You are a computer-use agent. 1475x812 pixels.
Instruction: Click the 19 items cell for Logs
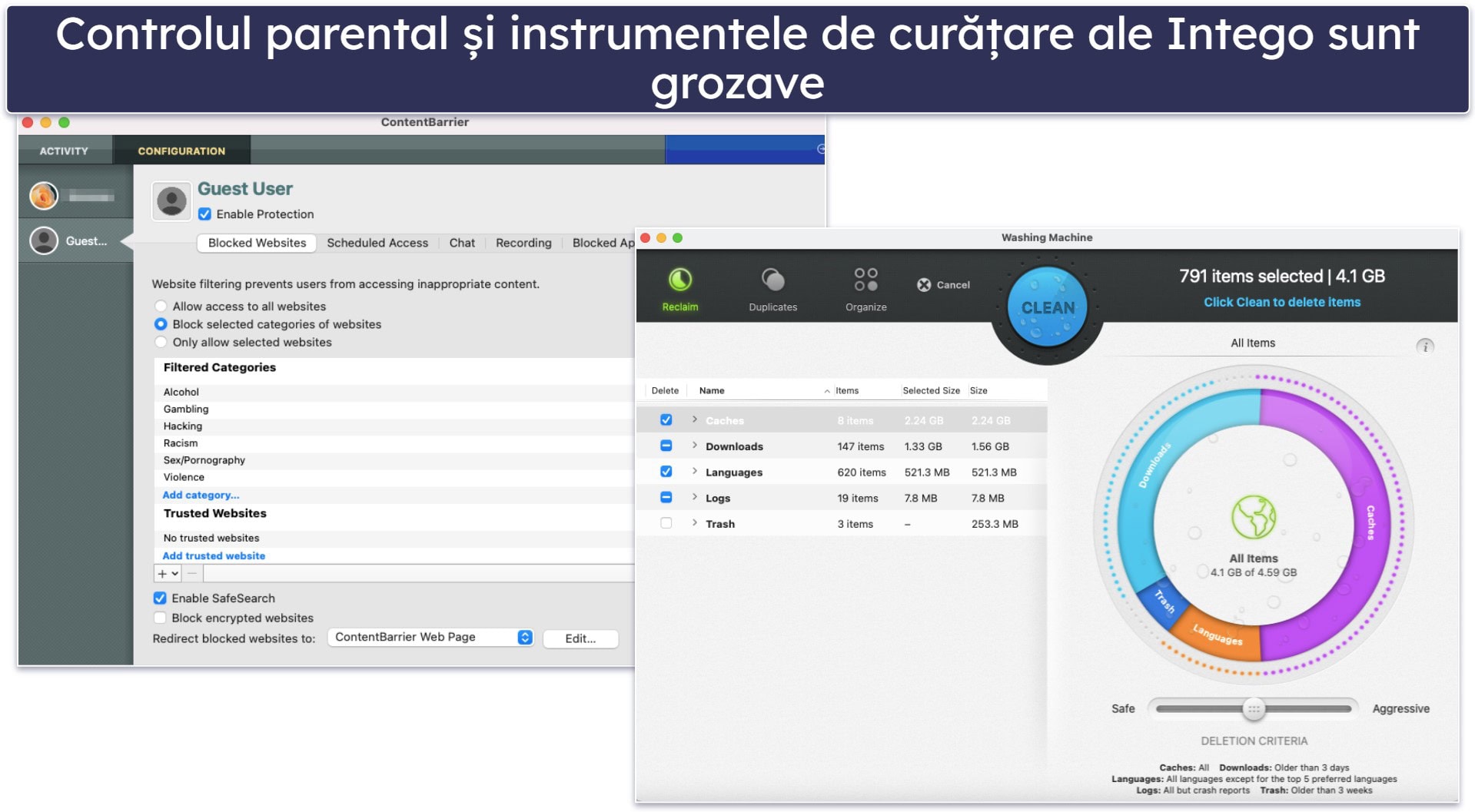tap(857, 498)
